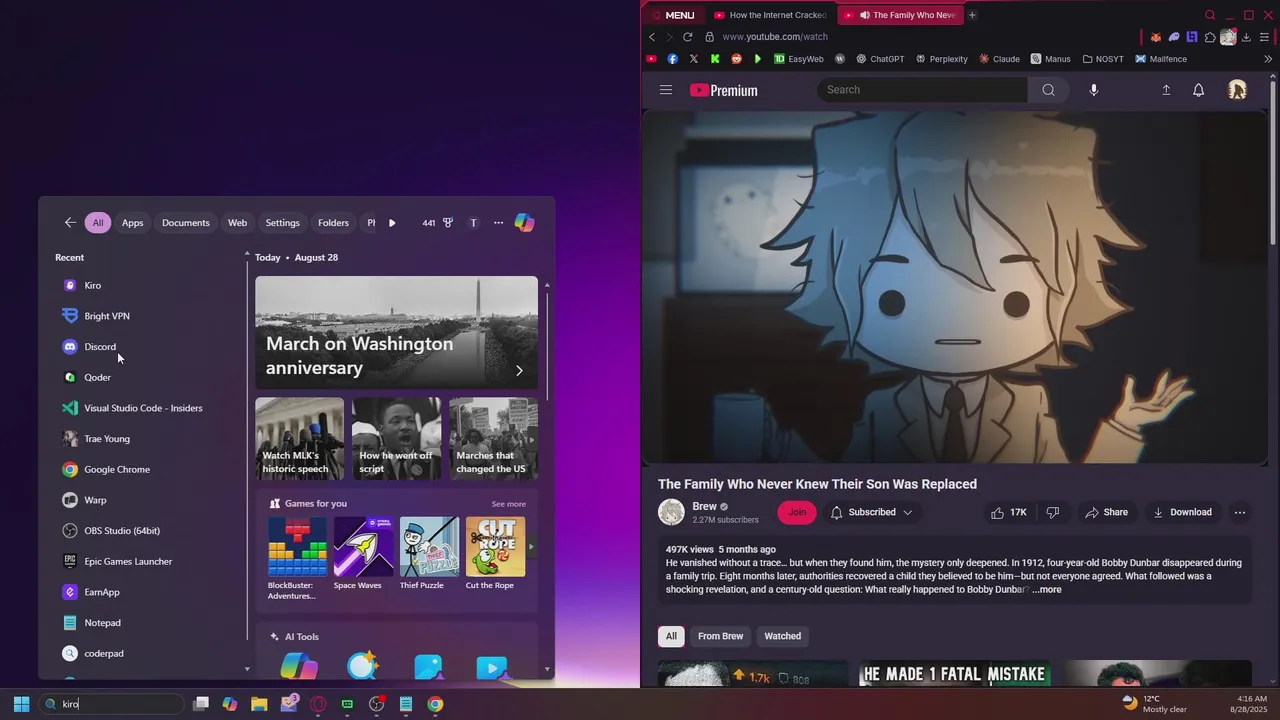
Task: Open the Perplexity bookmark
Action: point(941,59)
